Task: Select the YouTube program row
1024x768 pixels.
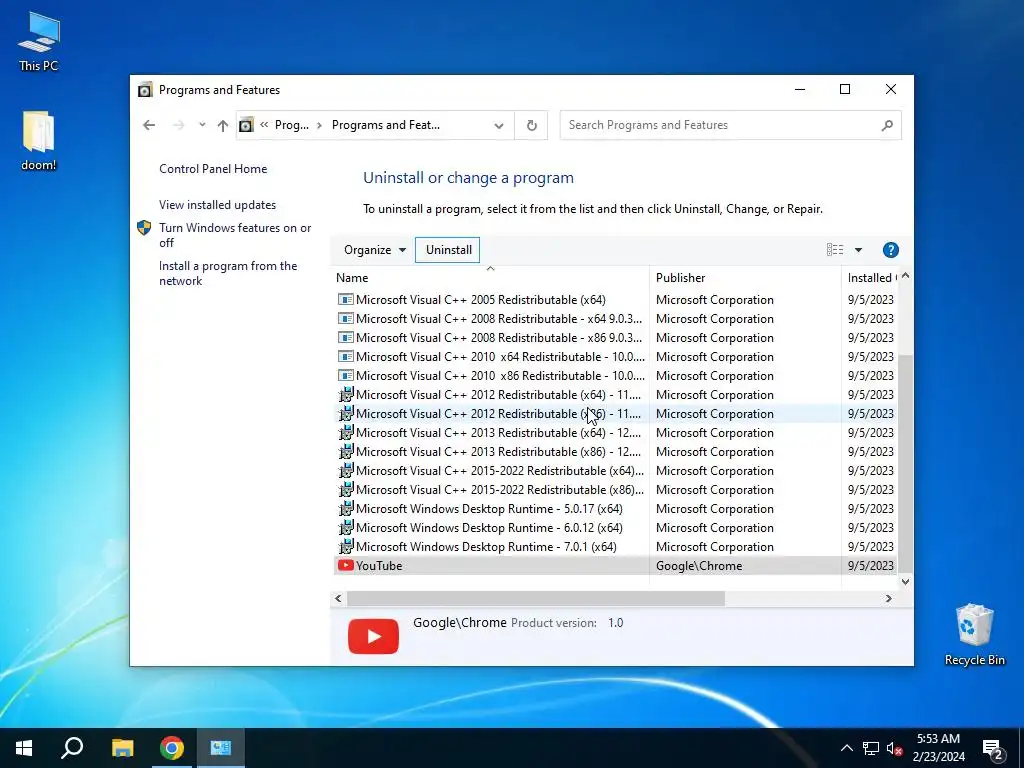Action: pos(614,566)
